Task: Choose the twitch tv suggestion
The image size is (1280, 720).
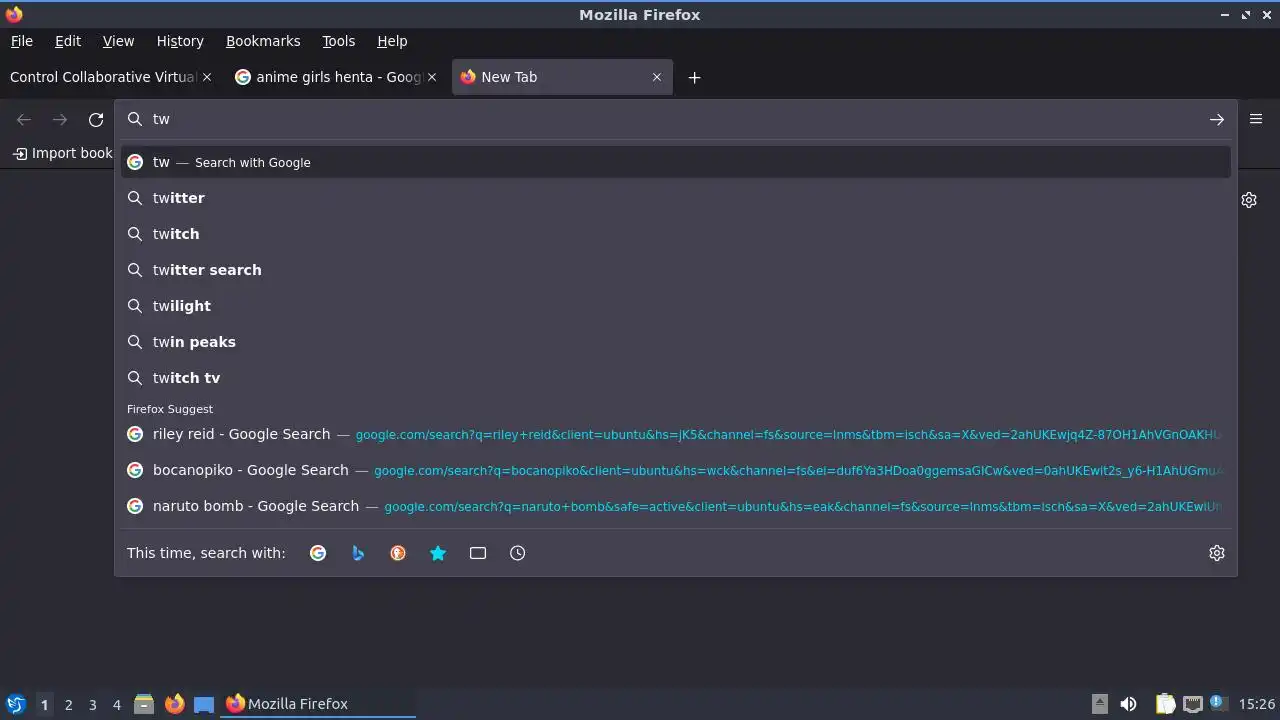Action: [676, 378]
